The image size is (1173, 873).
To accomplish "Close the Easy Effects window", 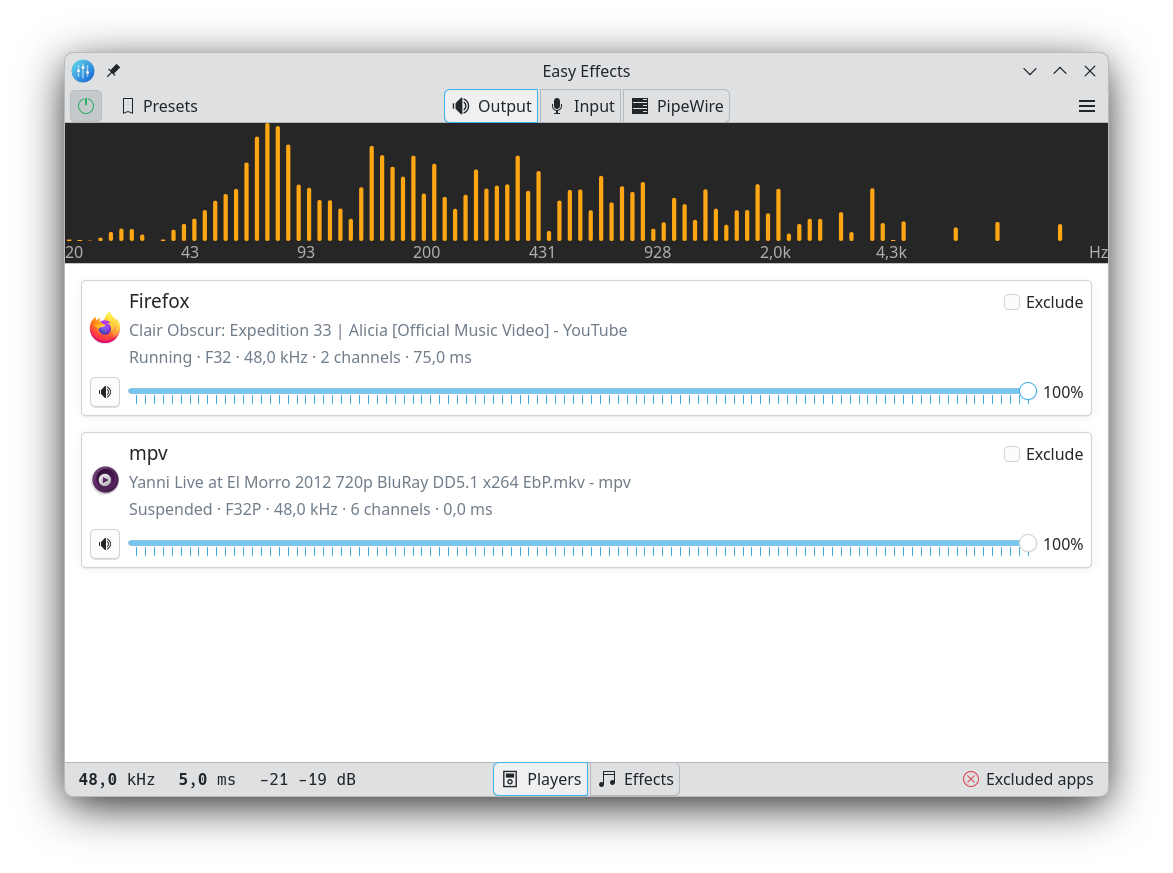I will point(1090,71).
